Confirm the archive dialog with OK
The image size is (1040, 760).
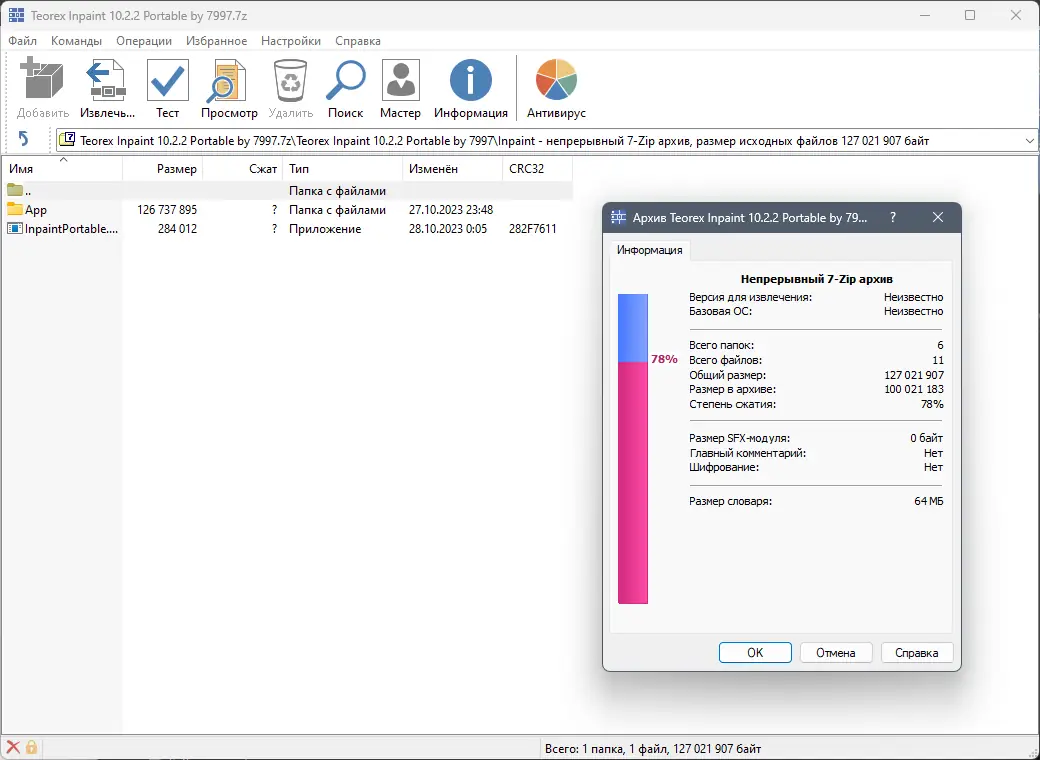[755, 652]
